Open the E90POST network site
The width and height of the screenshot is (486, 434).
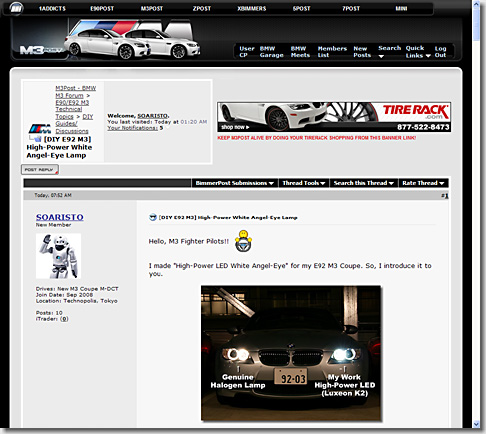[x=102, y=9]
